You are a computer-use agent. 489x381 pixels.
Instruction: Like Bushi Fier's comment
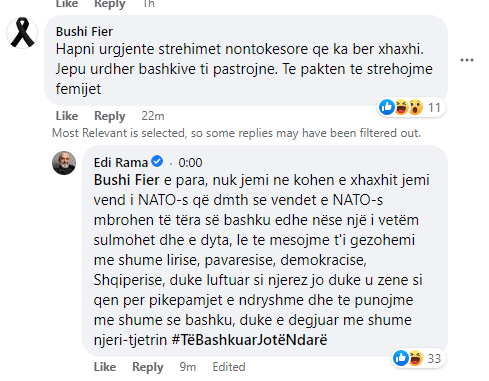point(67,116)
